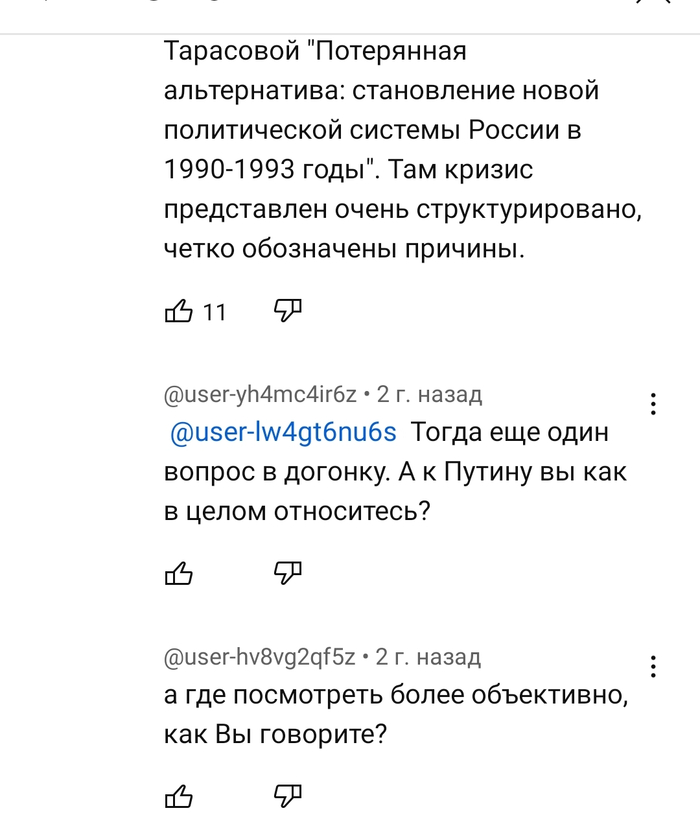Tap the comment text 'как Вы говорите?'
Viewport: 700px width, 817px height.
(275, 734)
